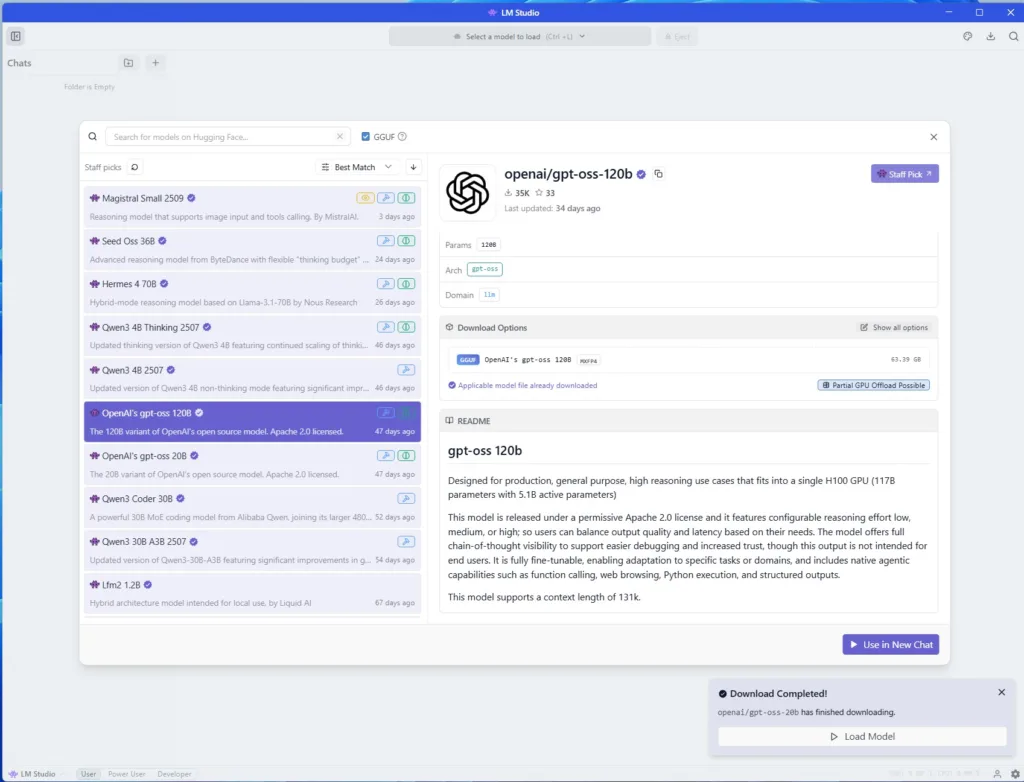This screenshot has height=782, width=1024.
Task: Create a new chat folder
Action: [129, 63]
